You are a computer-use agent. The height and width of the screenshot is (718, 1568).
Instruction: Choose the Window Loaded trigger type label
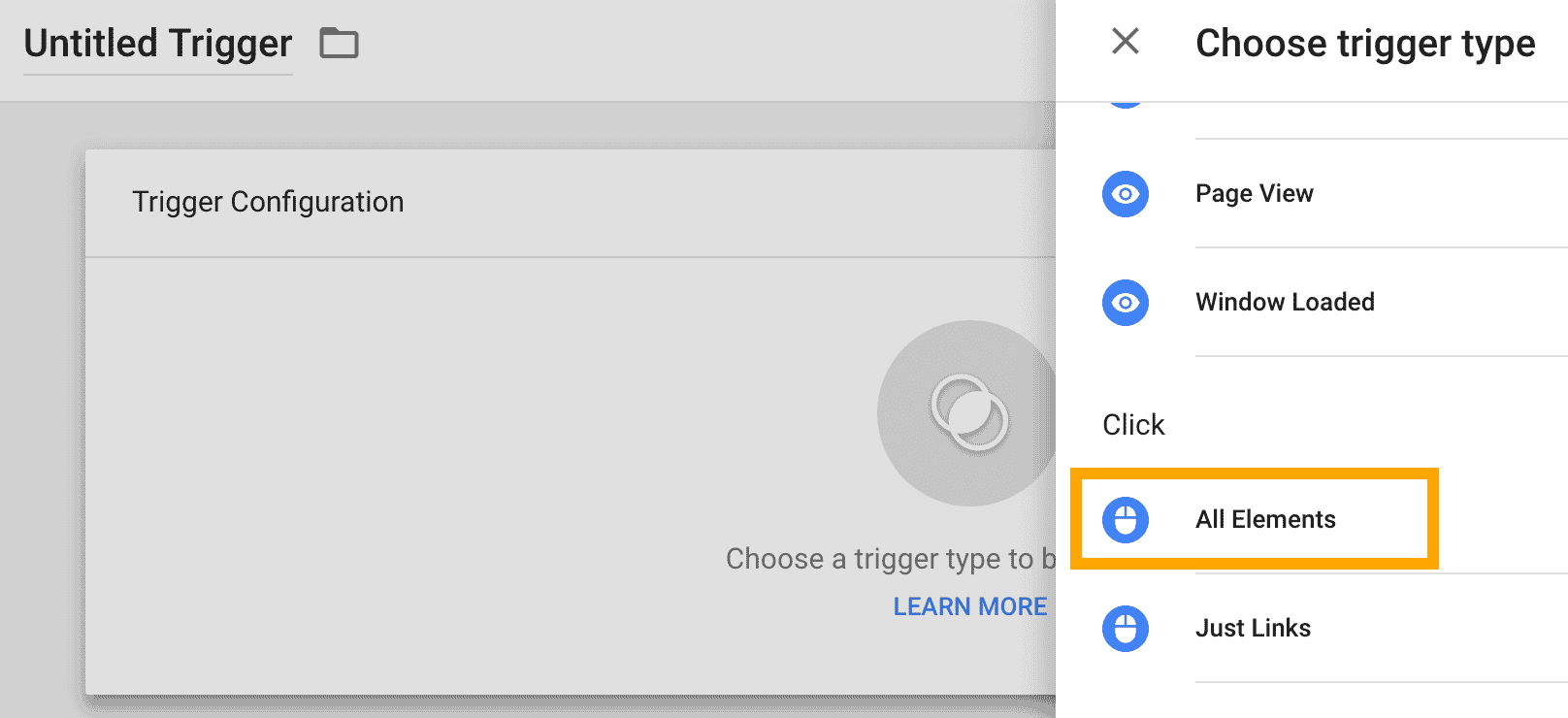pos(1285,303)
